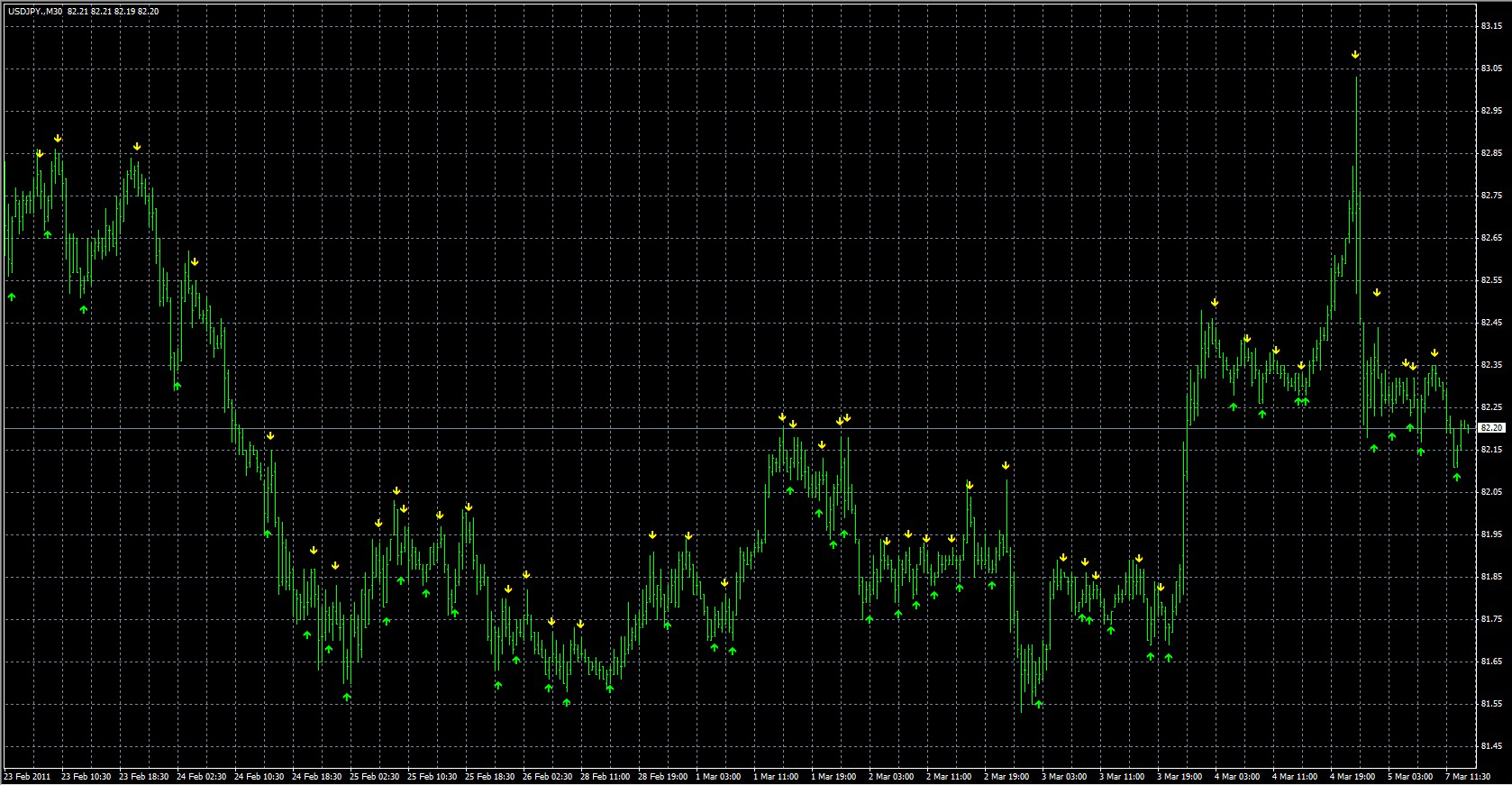Select the rightmost green up arrow on chart
This screenshot has height=785, width=1512.
pyautogui.click(x=1457, y=477)
